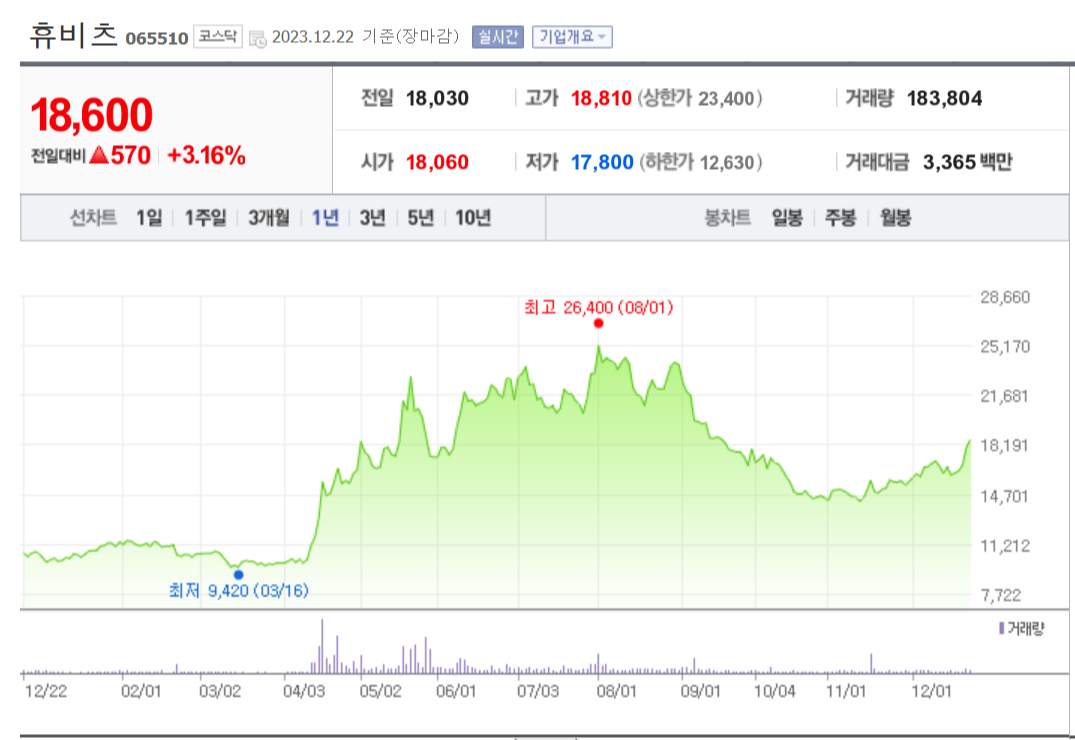Click the stock code 065510
1075x740 pixels.
[x=157, y=38]
